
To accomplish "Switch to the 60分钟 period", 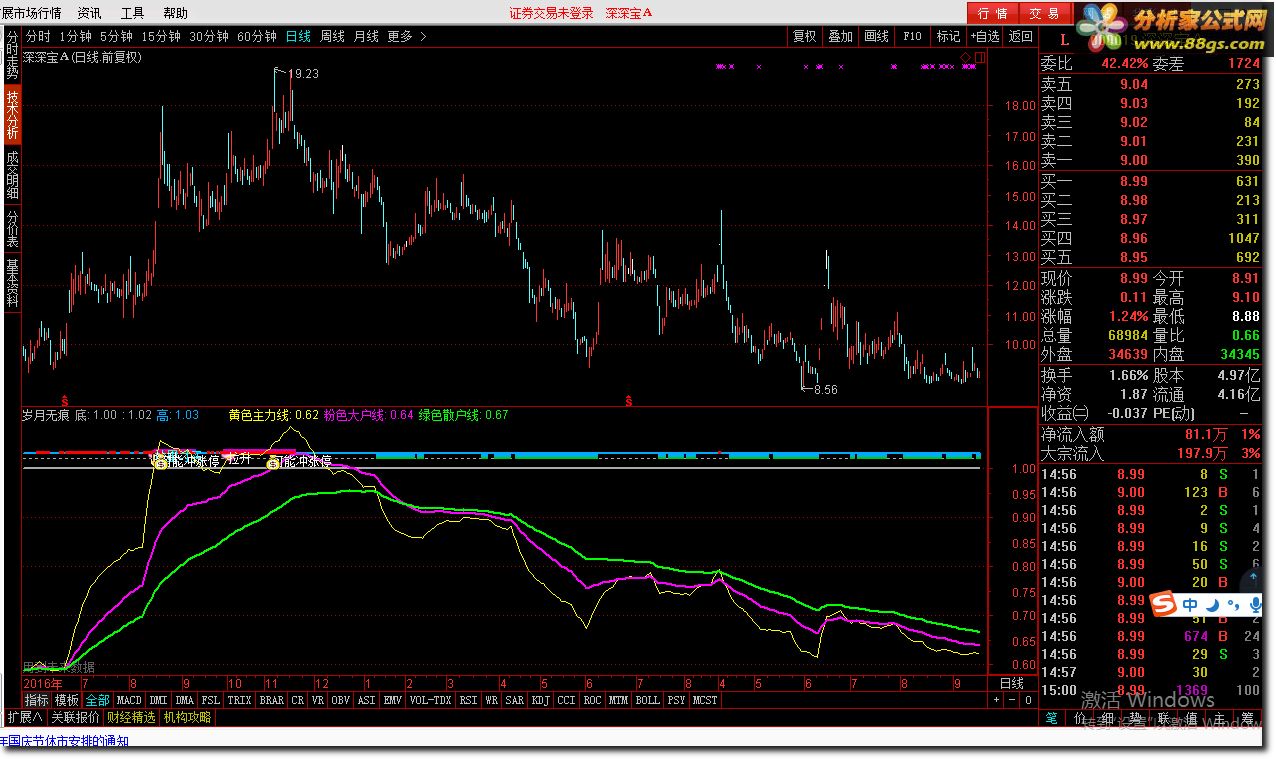I will [256, 36].
